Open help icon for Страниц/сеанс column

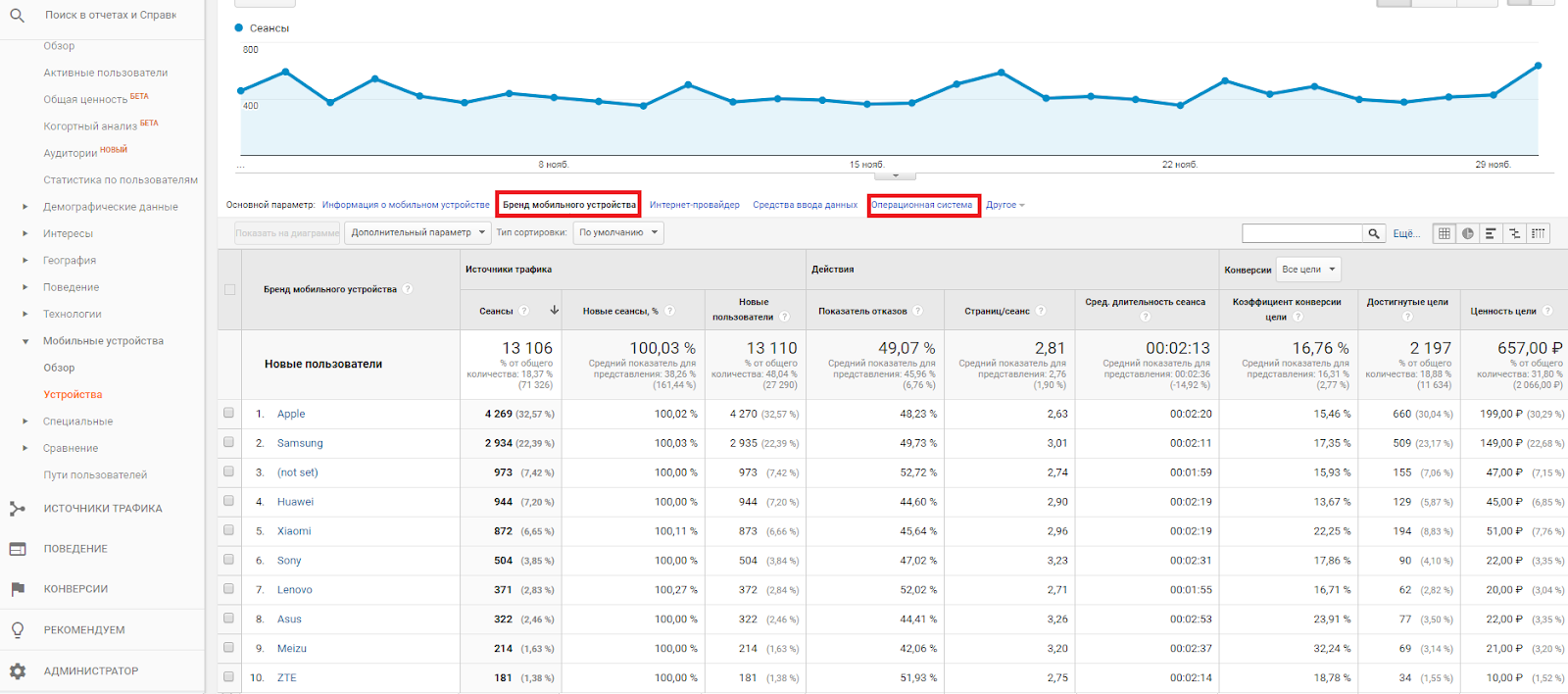1041,311
